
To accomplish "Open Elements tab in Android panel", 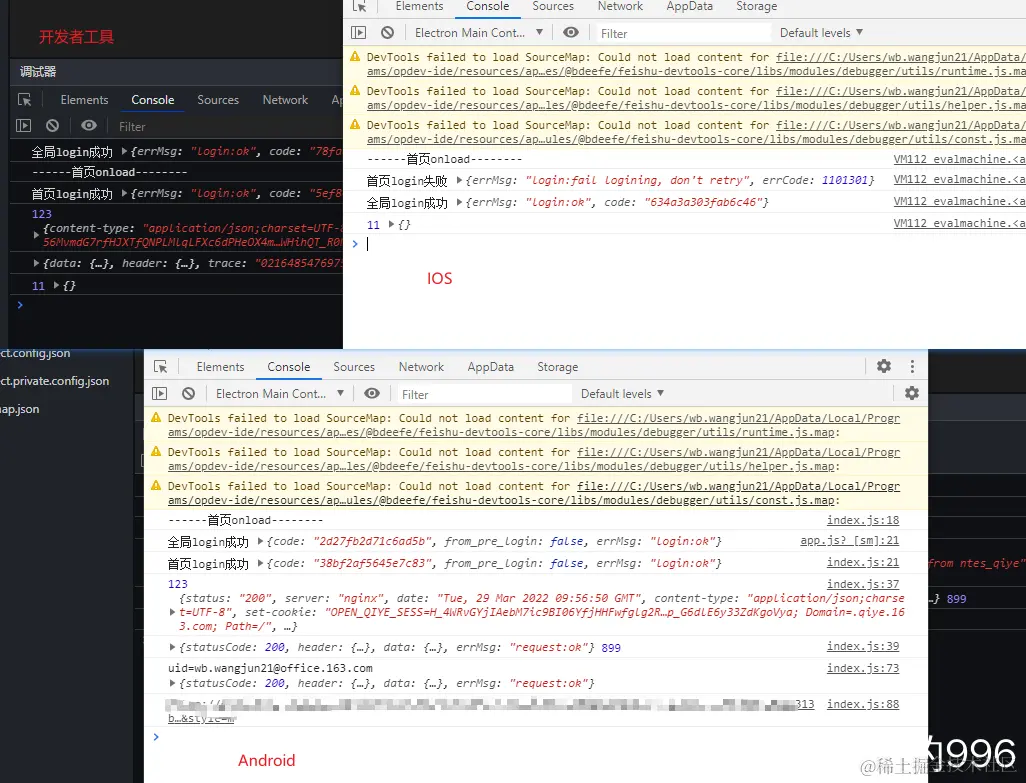I will [221, 367].
